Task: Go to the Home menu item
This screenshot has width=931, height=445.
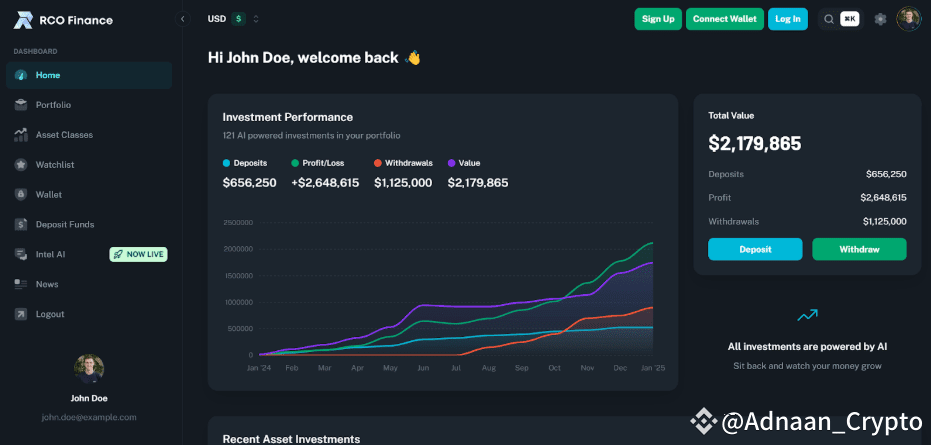Action: pos(48,75)
